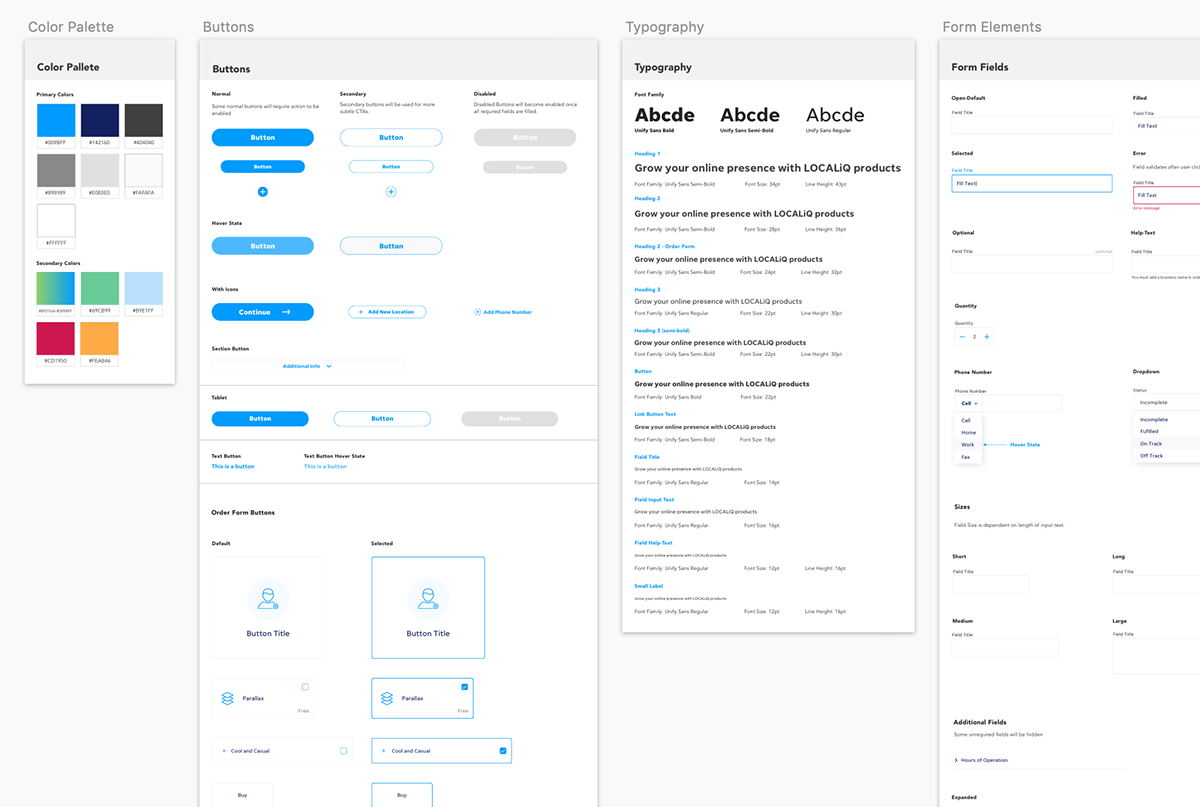Click the Add Phone Number link
This screenshot has height=807, width=1200.
pos(503,312)
